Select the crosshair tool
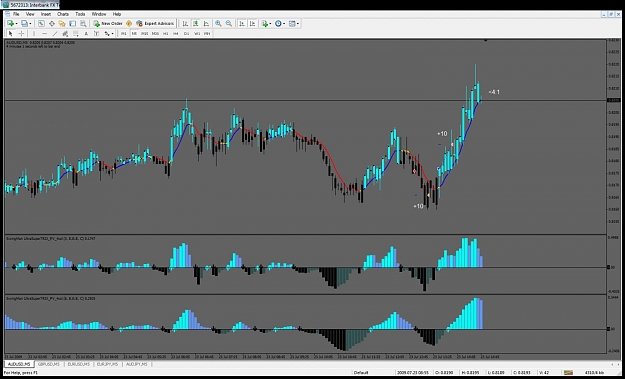 pyautogui.click(x=22, y=33)
